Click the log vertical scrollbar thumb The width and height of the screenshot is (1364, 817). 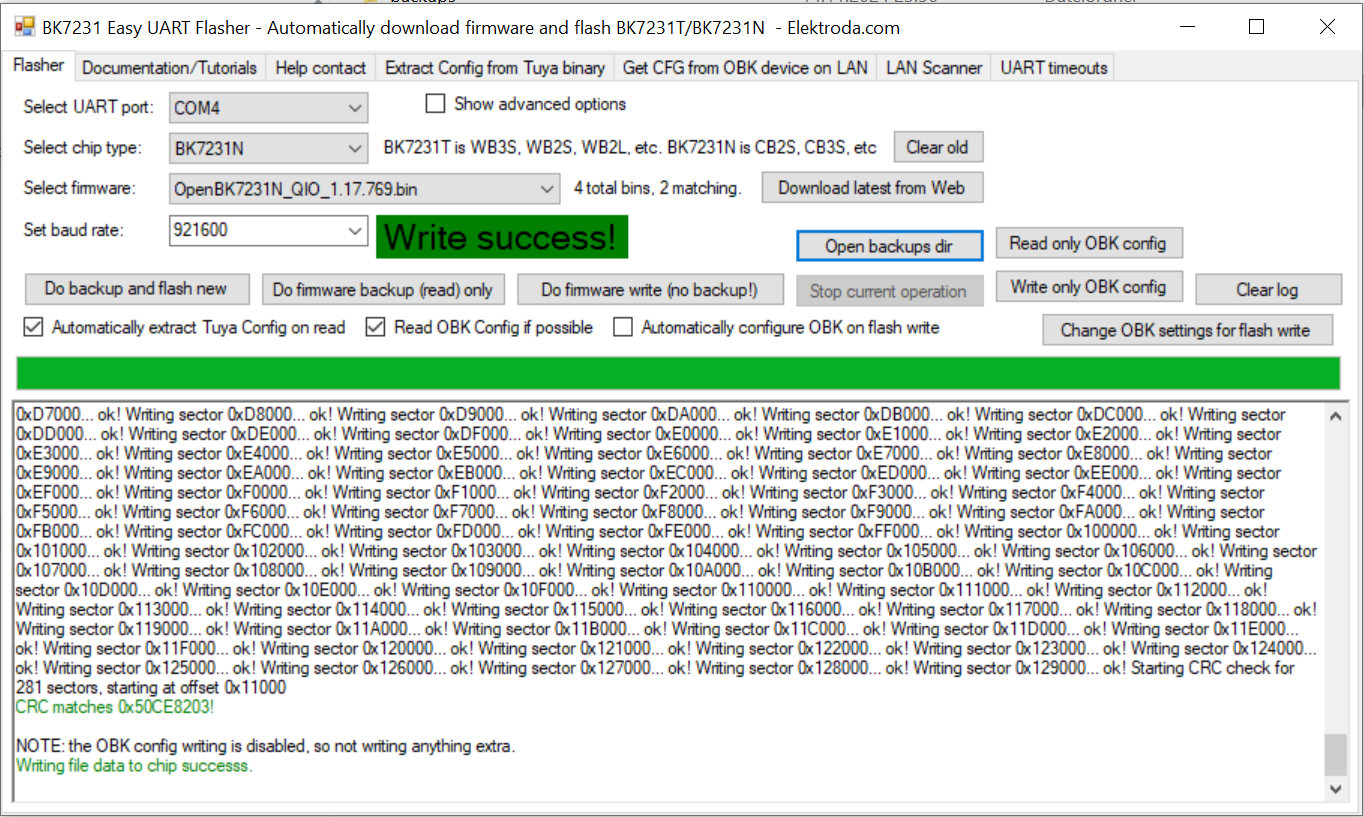1336,755
